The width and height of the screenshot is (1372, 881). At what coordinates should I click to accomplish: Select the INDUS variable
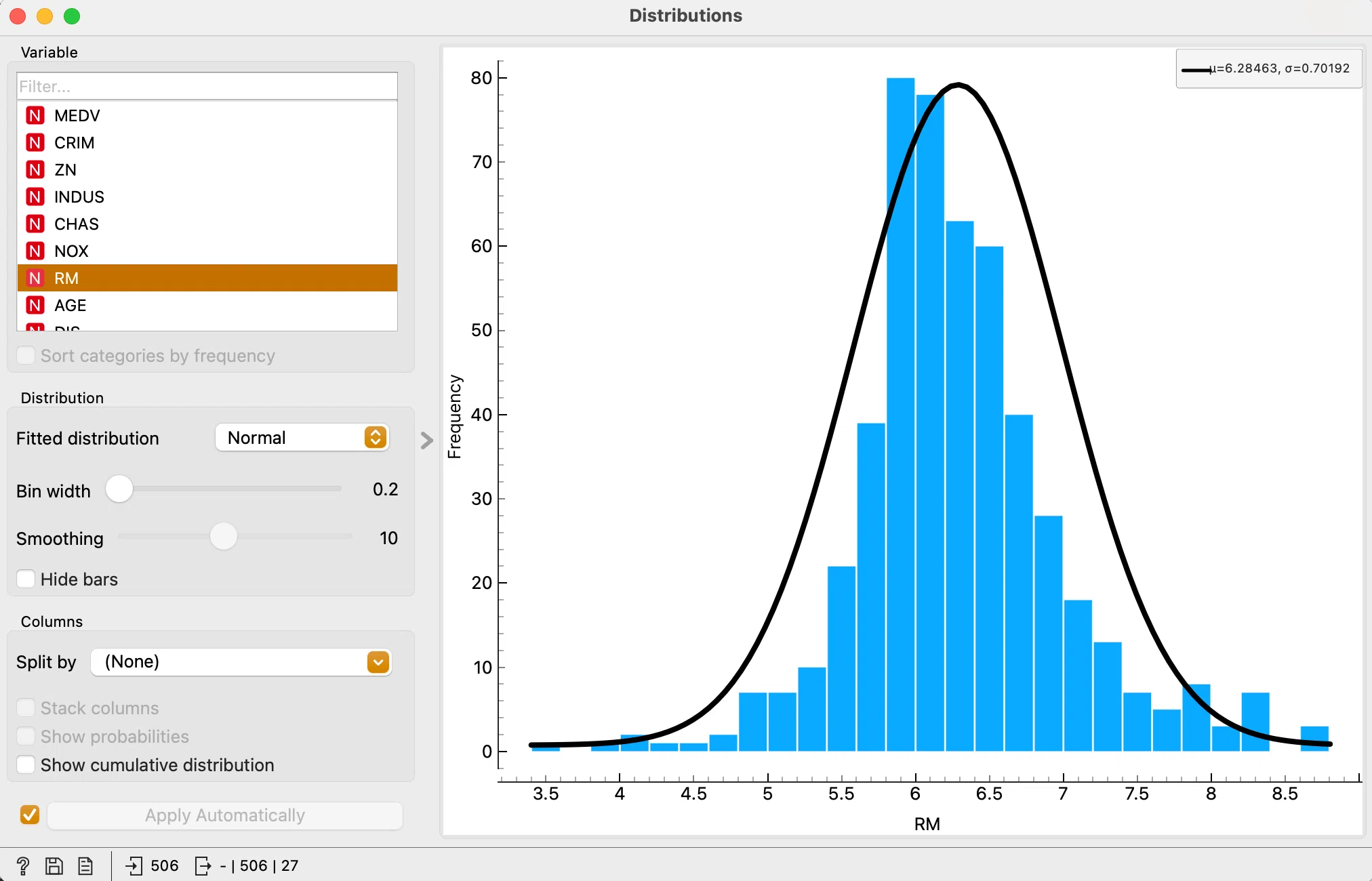pos(207,197)
